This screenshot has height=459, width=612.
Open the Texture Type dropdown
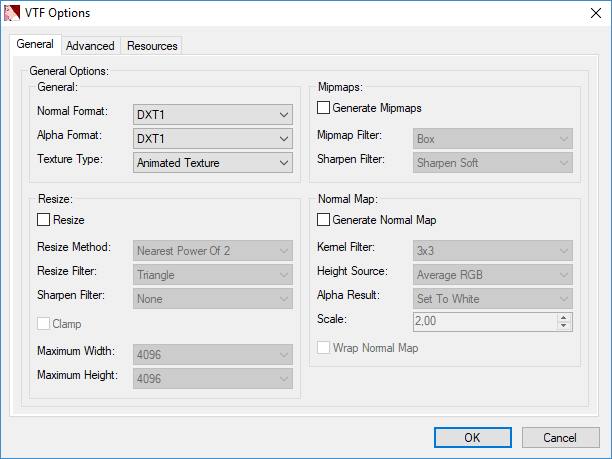point(213,162)
